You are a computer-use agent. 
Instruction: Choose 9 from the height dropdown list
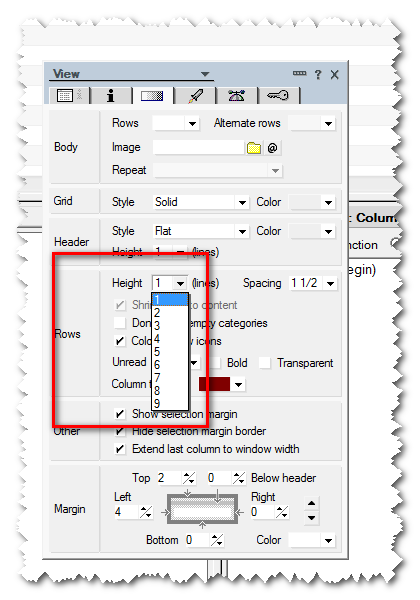170,403
